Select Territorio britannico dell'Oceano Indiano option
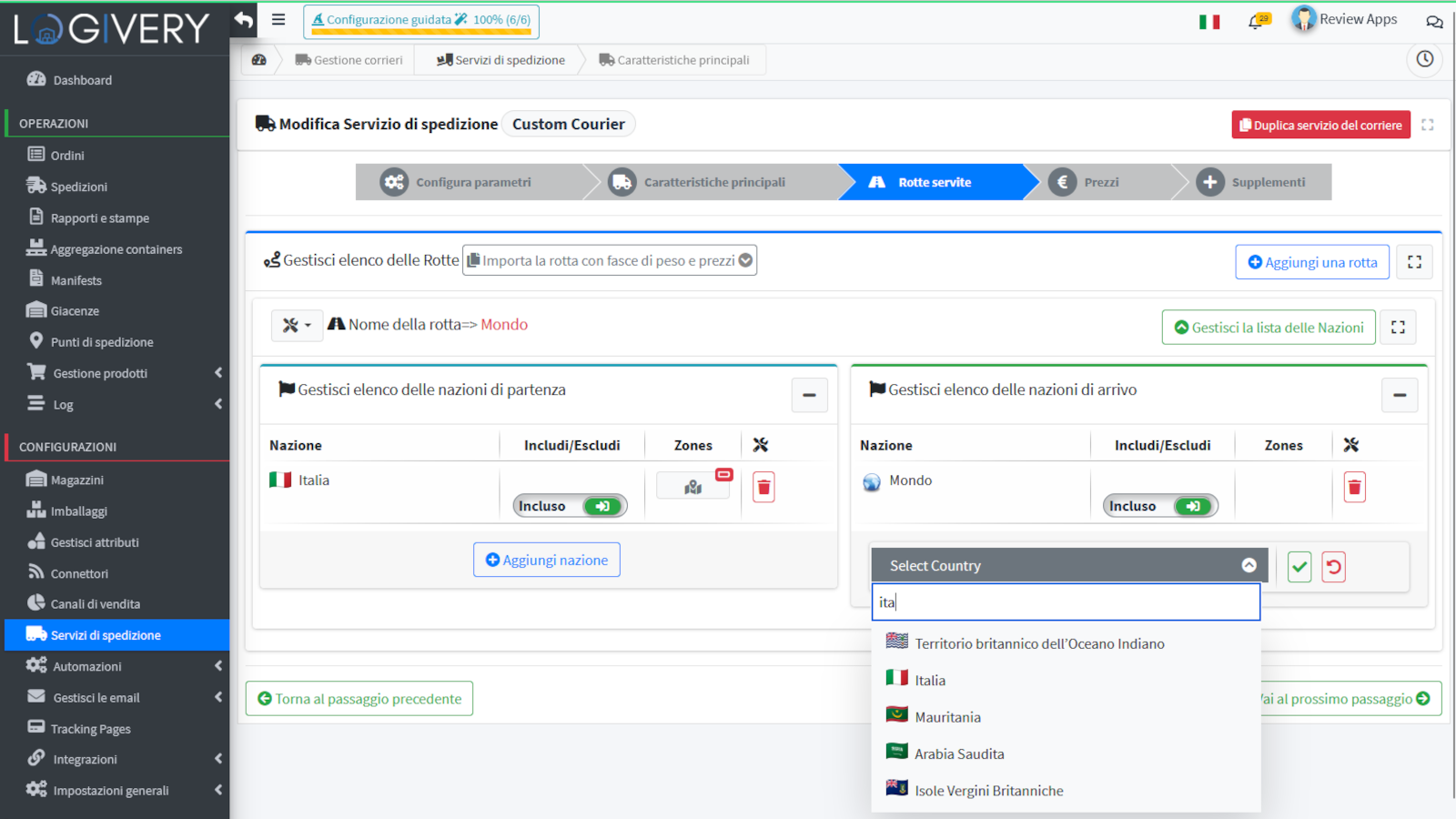This screenshot has height=819, width=1456. 1066,643
